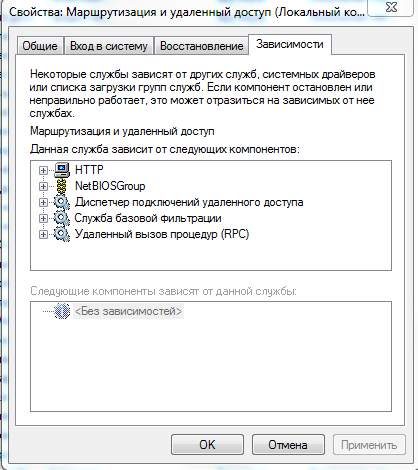Click gear icon of Диспетчер подключений удаленного доступа
The image size is (418, 470).
pyautogui.click(x=62, y=202)
